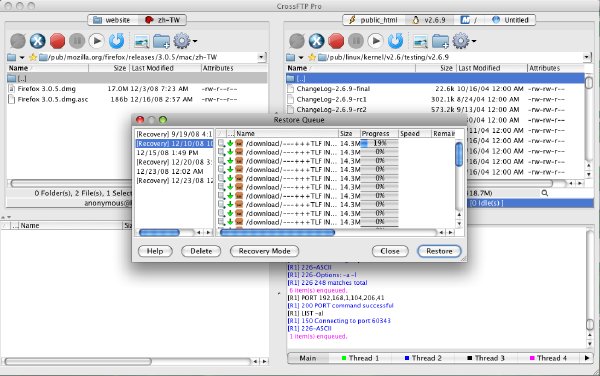Switch to the zh-TW tab
This screenshot has width=600, height=376.
point(162,20)
